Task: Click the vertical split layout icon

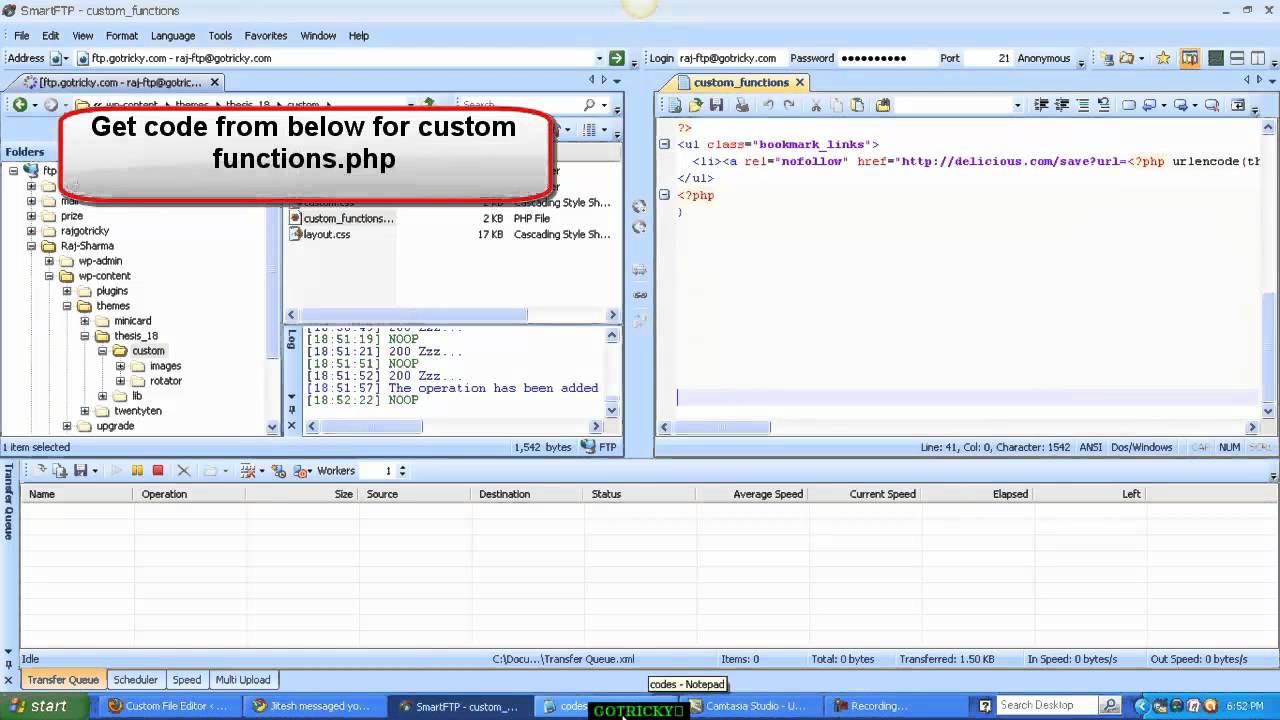Action: [x=1259, y=58]
